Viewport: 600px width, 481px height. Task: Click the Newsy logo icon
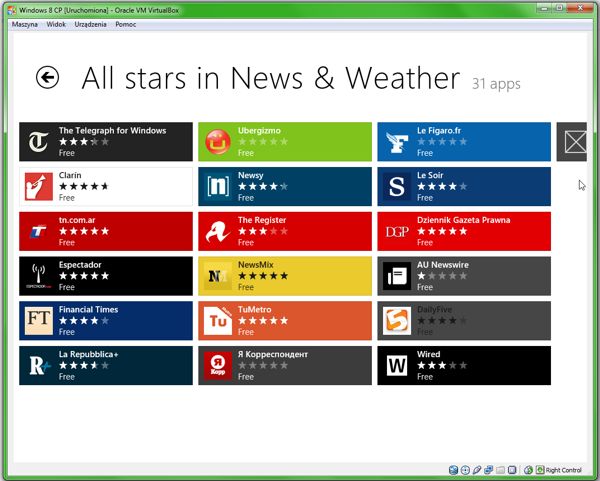point(217,187)
